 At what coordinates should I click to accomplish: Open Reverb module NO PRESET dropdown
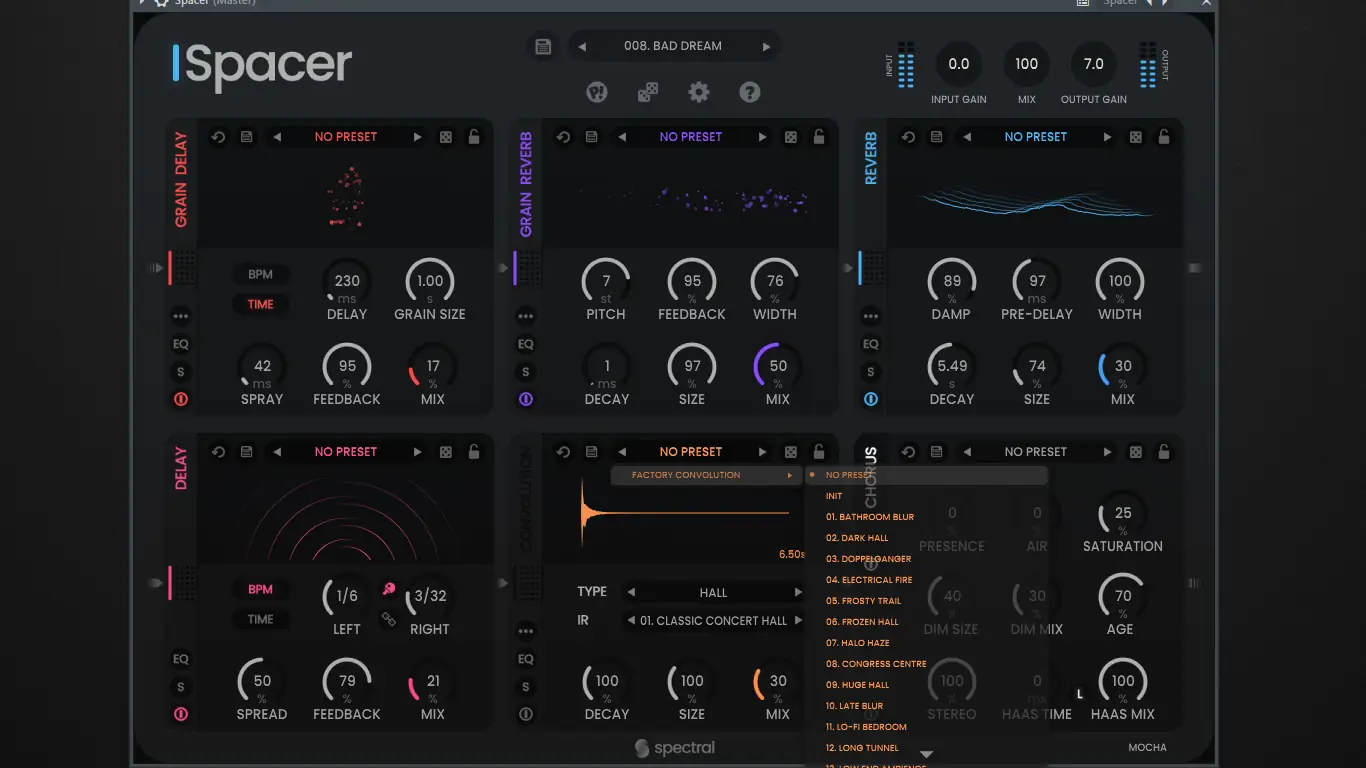pyautogui.click(x=1036, y=137)
